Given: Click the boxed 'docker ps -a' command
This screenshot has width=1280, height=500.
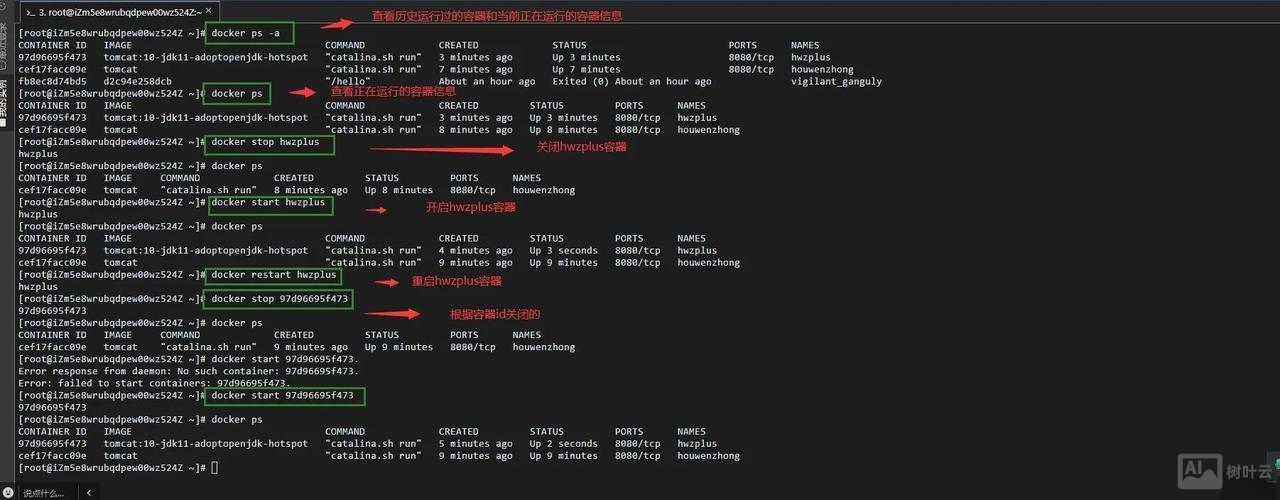Looking at the screenshot, I should pyautogui.click(x=252, y=33).
